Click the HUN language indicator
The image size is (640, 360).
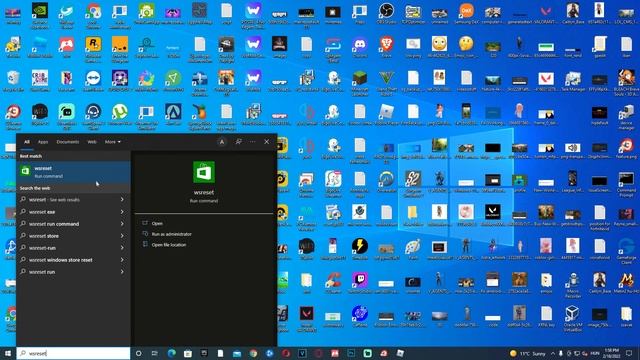(x=595, y=353)
